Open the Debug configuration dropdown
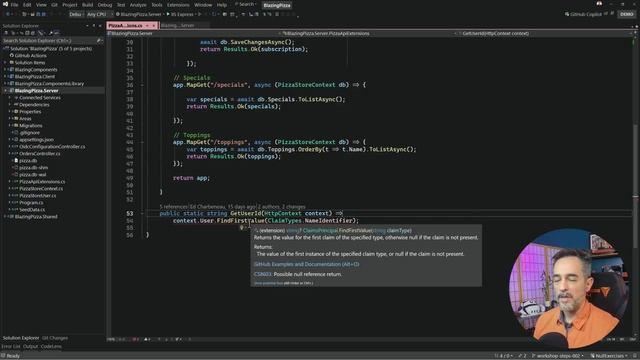 point(76,14)
